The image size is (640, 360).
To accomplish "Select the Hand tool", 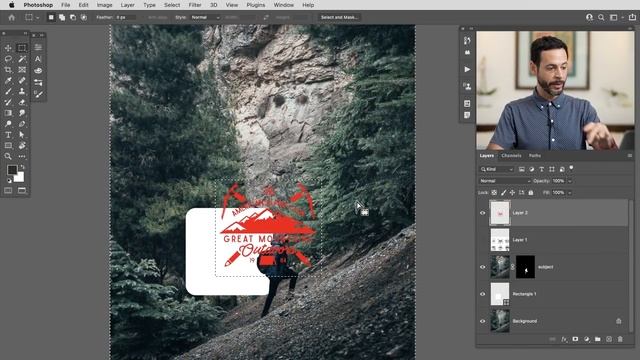I will click(22, 145).
